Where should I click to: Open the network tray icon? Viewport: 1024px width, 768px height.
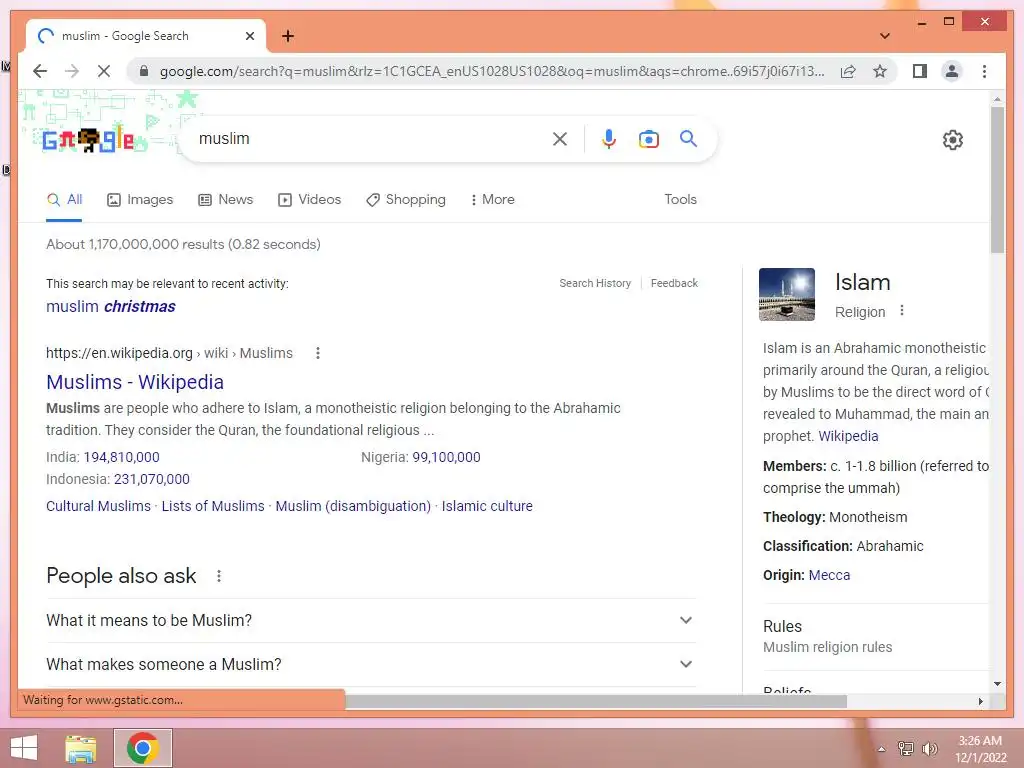(906, 749)
